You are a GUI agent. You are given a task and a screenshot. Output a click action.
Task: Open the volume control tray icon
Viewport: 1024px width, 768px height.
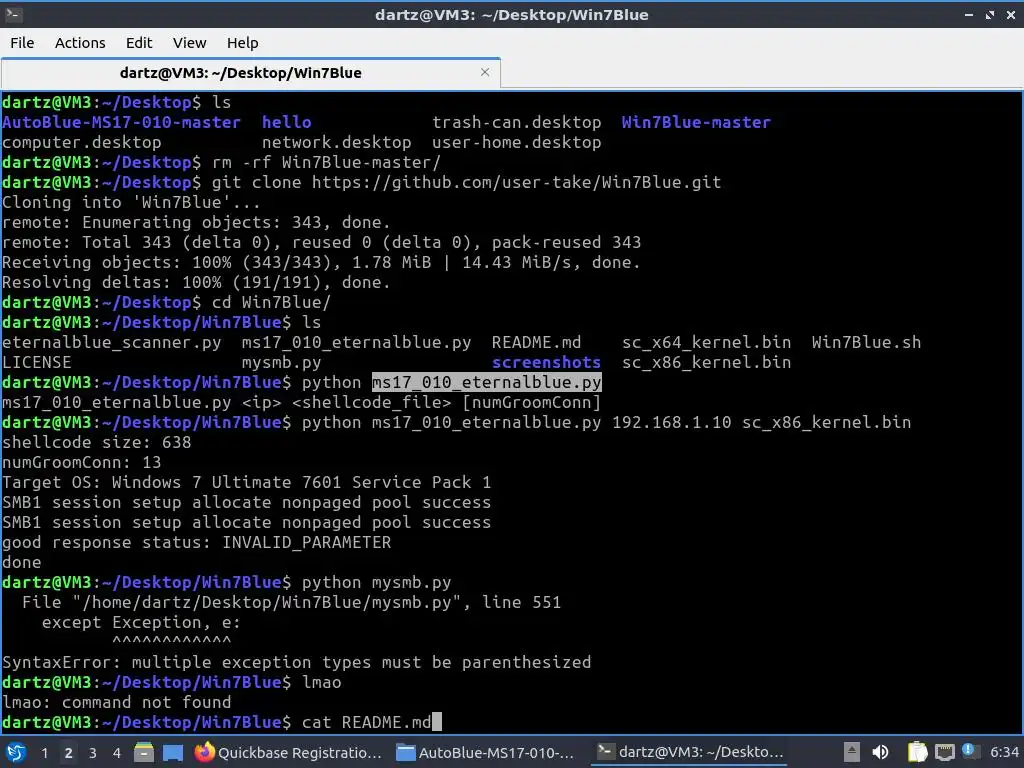(x=880, y=752)
